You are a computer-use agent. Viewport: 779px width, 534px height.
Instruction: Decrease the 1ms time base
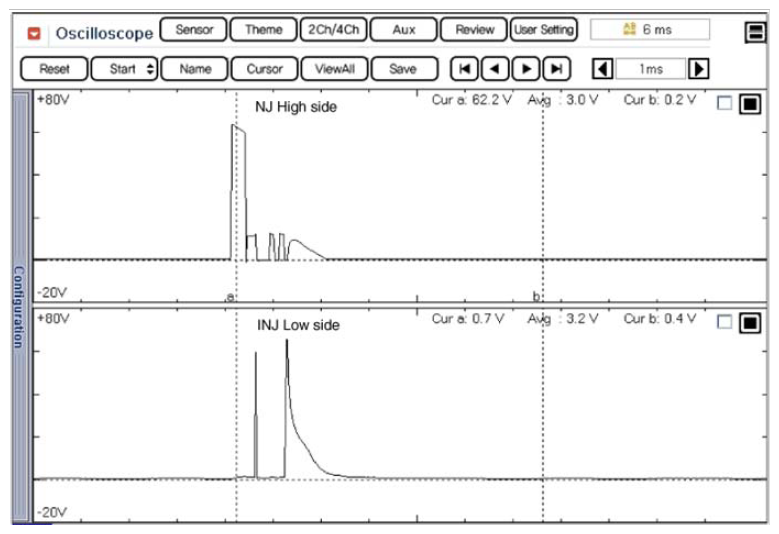coord(603,69)
